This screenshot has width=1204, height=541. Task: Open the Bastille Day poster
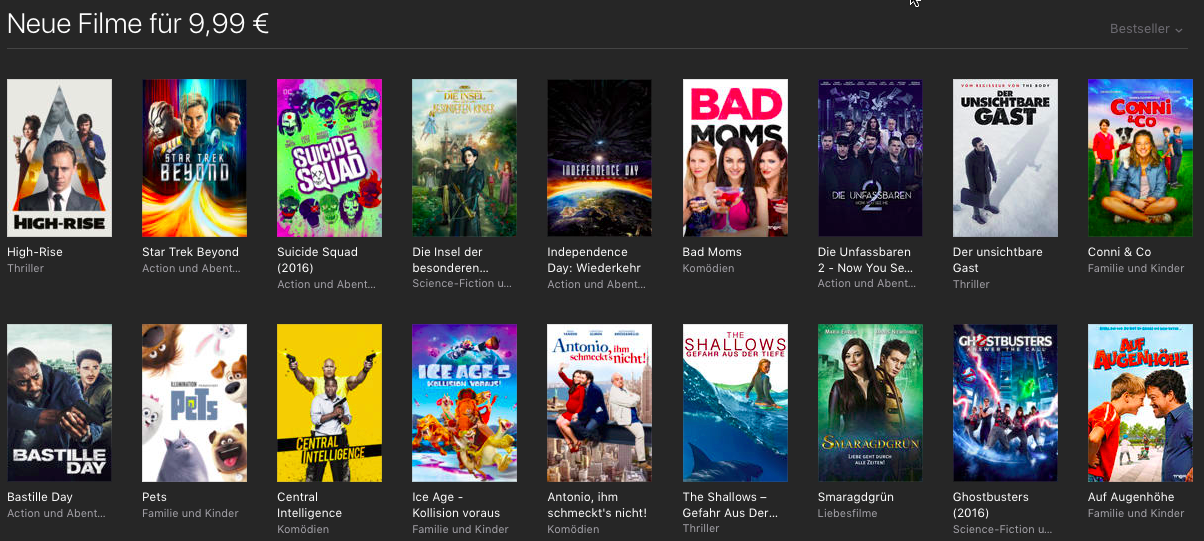[59, 403]
